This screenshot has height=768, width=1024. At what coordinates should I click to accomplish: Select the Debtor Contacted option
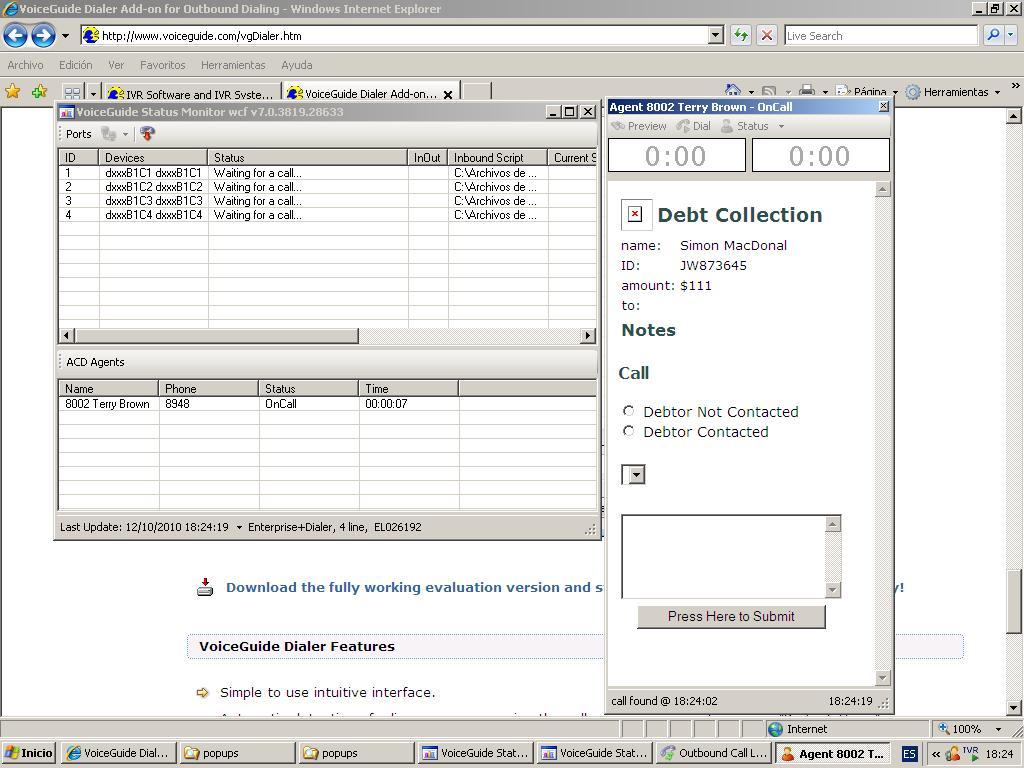tap(628, 431)
